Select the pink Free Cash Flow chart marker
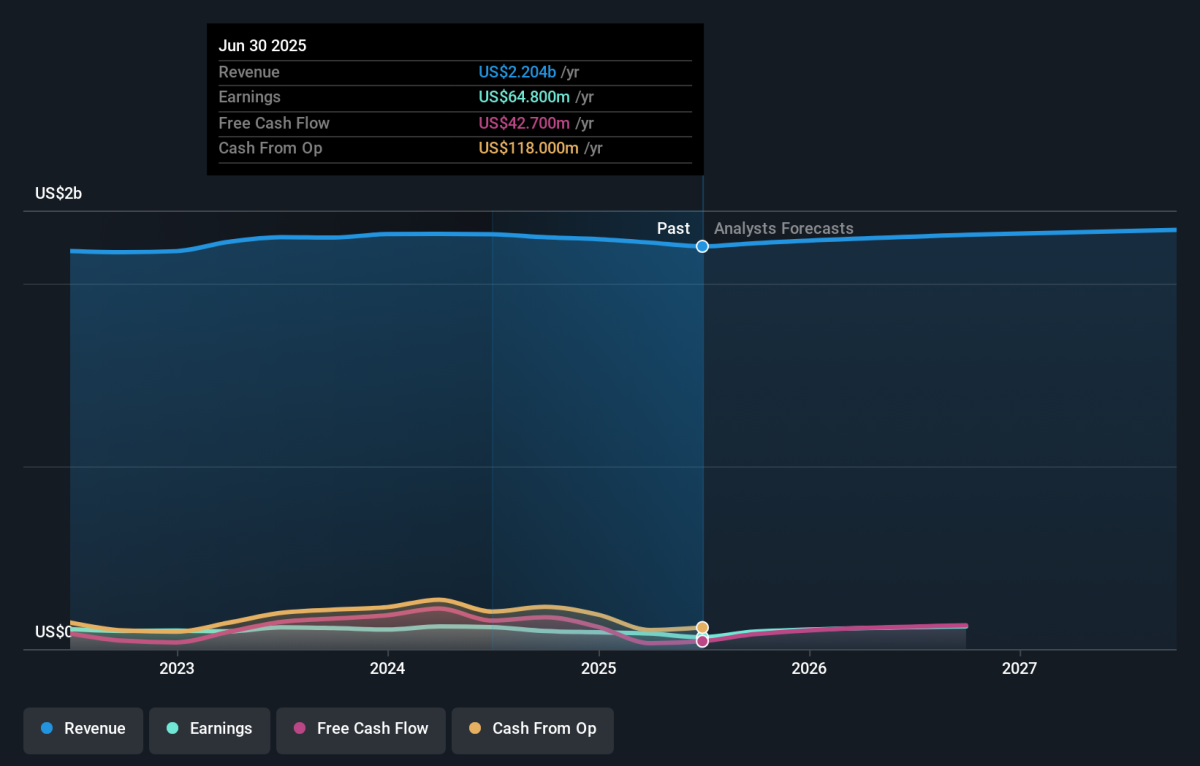1200x766 pixels. tap(702, 641)
